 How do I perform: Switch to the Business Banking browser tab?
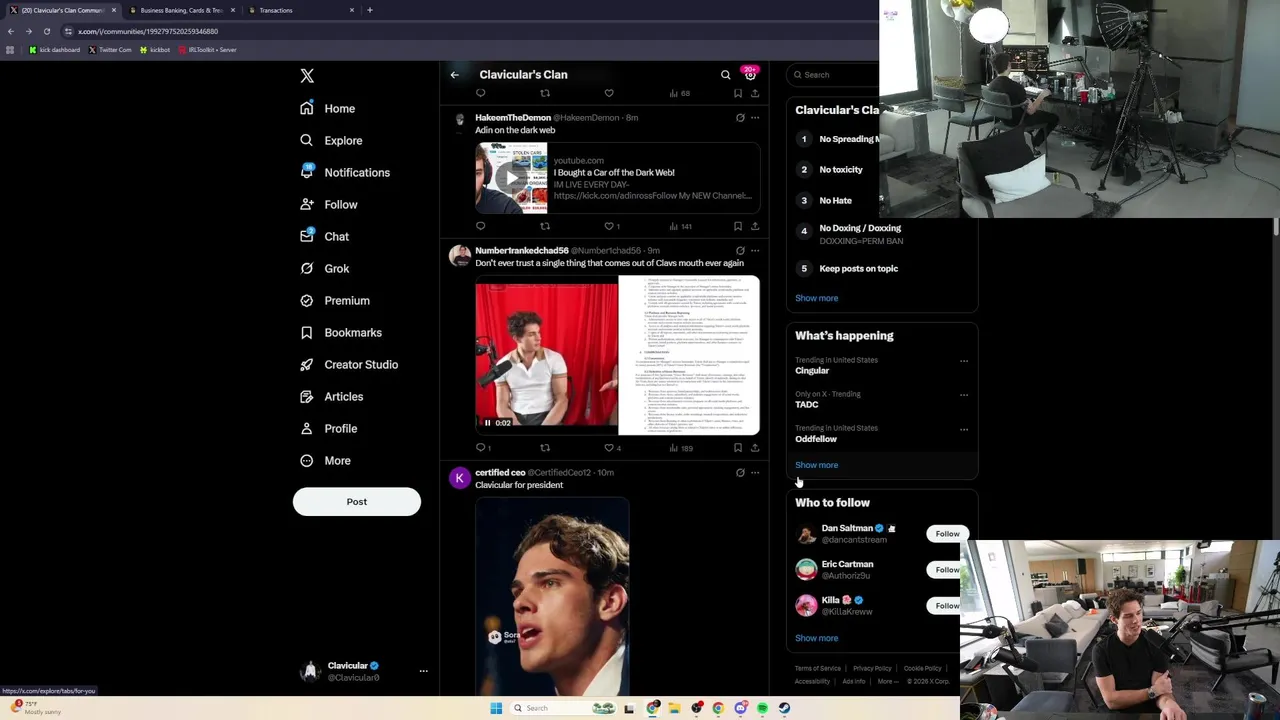[181, 10]
